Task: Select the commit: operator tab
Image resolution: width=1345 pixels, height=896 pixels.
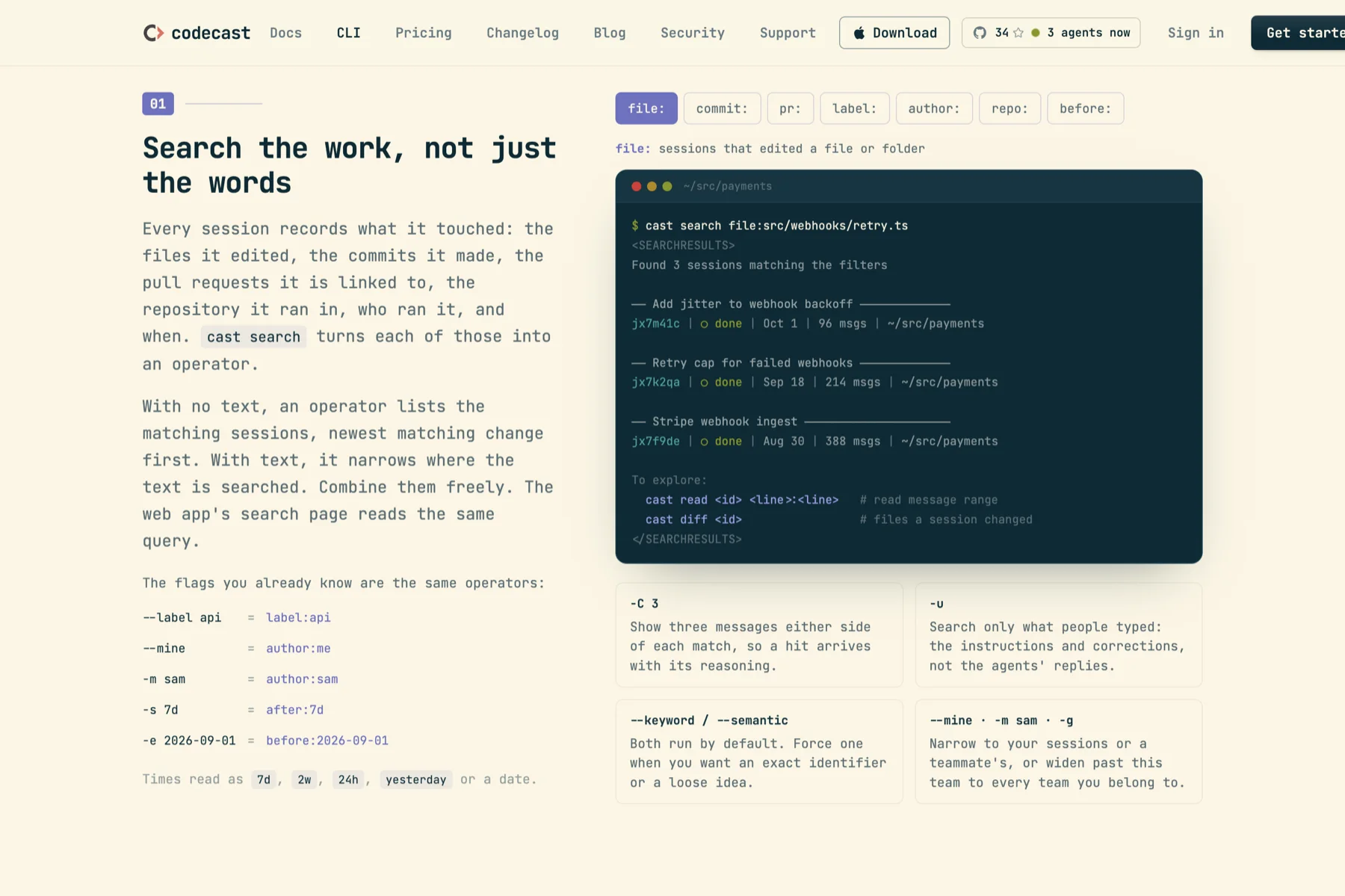Action: pos(722,108)
